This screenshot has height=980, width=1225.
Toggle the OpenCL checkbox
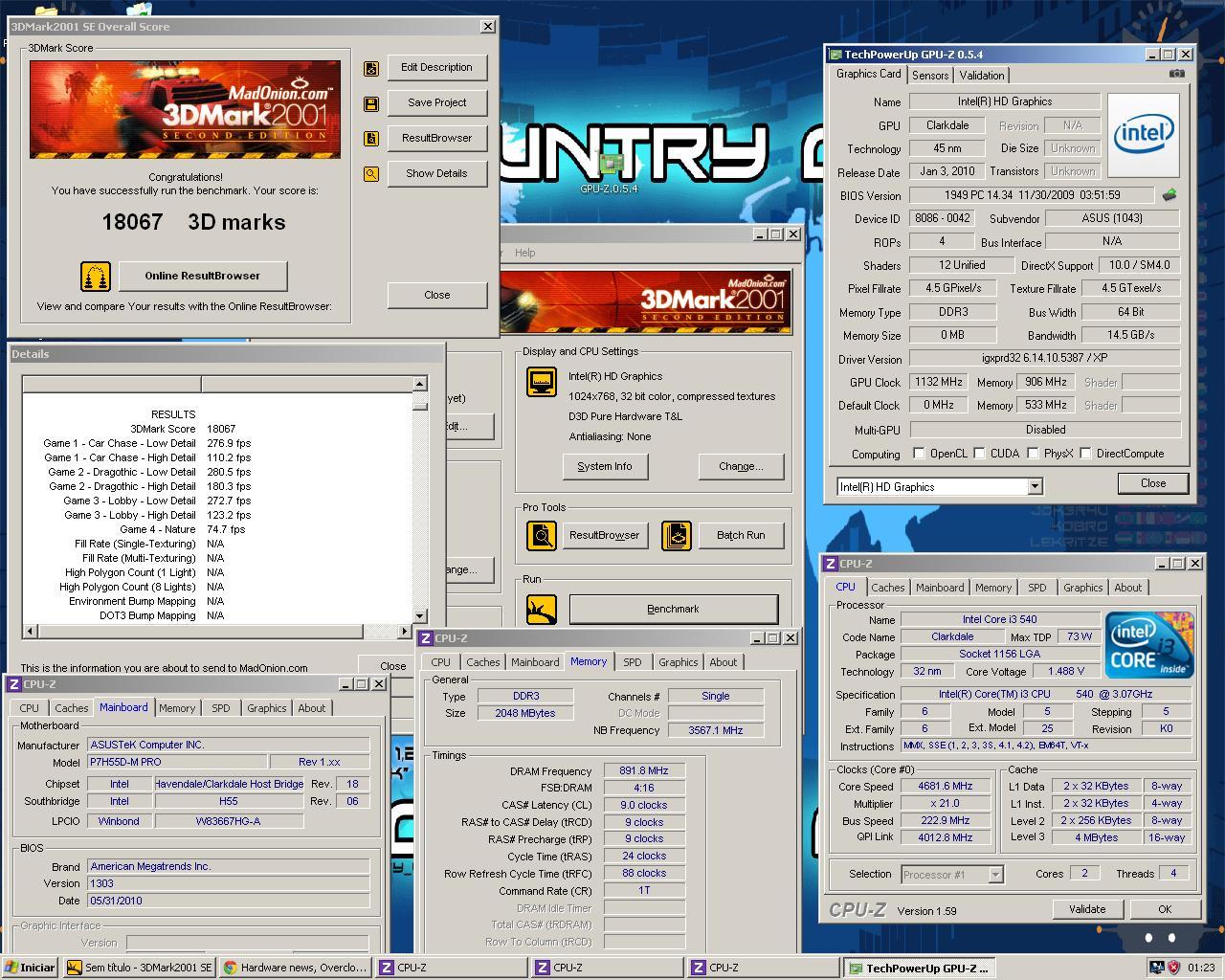919,454
